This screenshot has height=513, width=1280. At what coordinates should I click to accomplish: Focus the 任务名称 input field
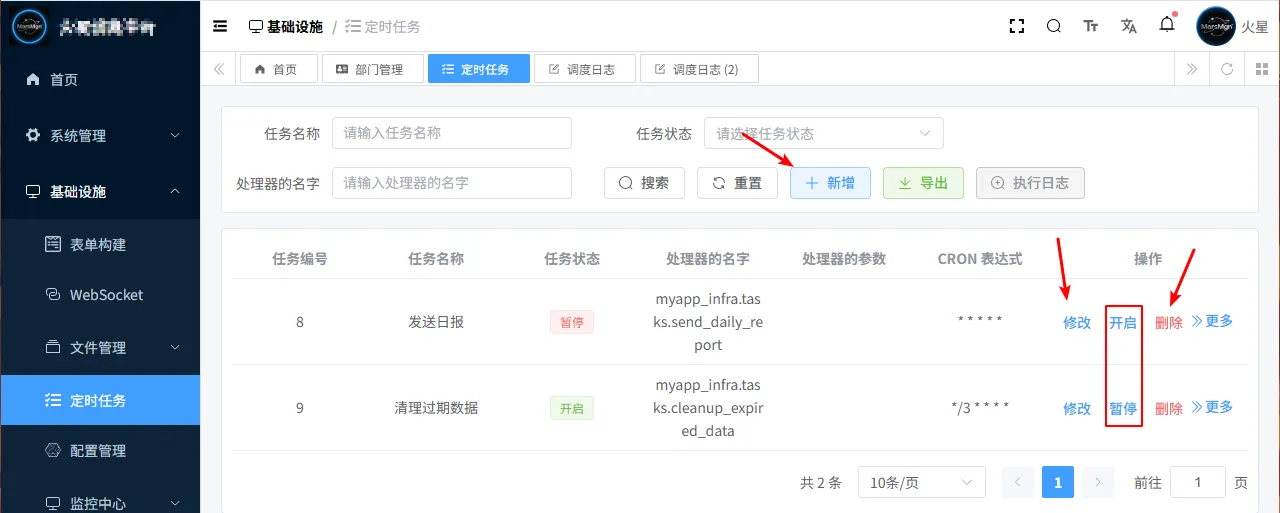(452, 133)
